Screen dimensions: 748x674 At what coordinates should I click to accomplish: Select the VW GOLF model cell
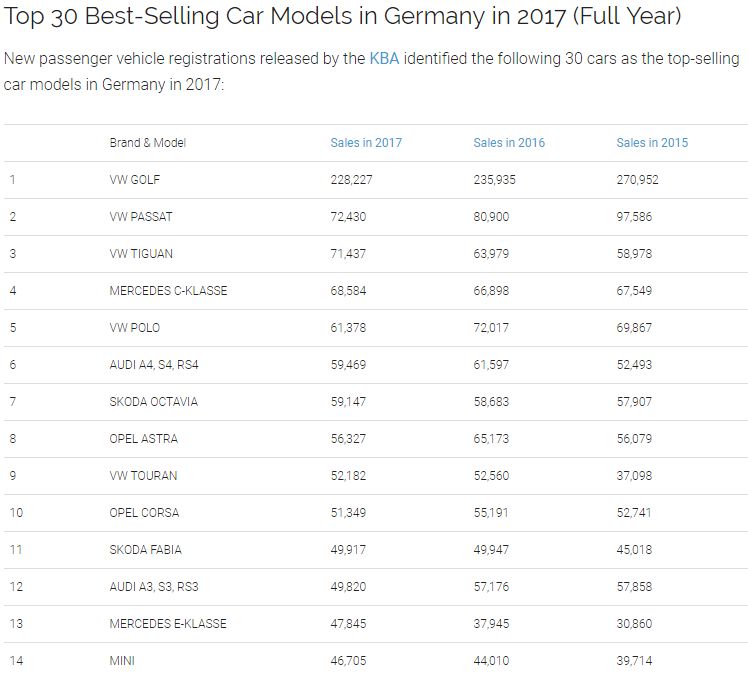[x=134, y=180]
